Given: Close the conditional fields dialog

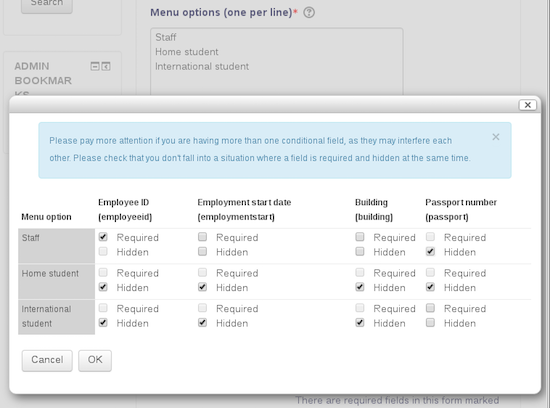Looking at the screenshot, I should pyautogui.click(x=528, y=105).
